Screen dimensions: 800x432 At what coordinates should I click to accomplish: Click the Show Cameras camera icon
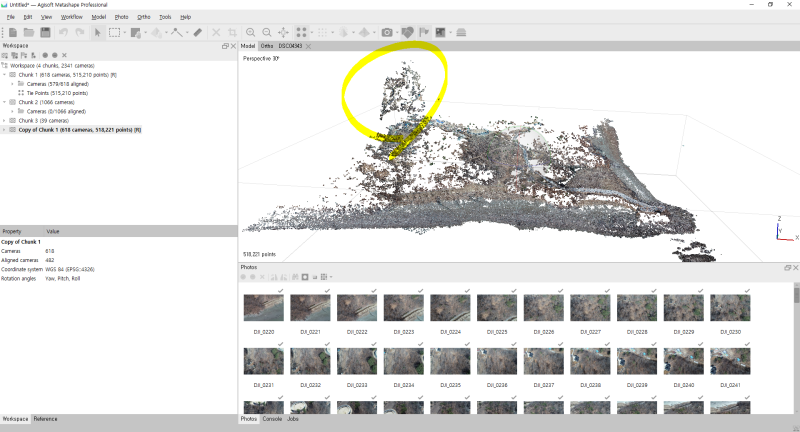tap(387, 32)
